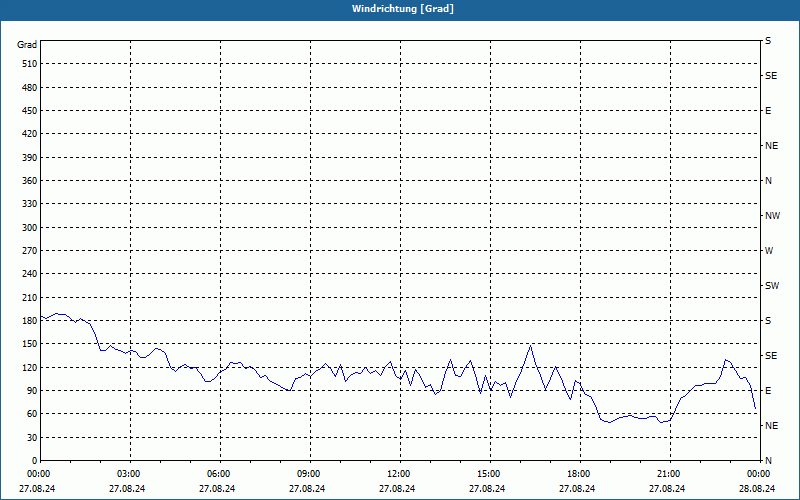The image size is (800, 500).
Task: Click the 0 degree axis label
Action: [35, 461]
